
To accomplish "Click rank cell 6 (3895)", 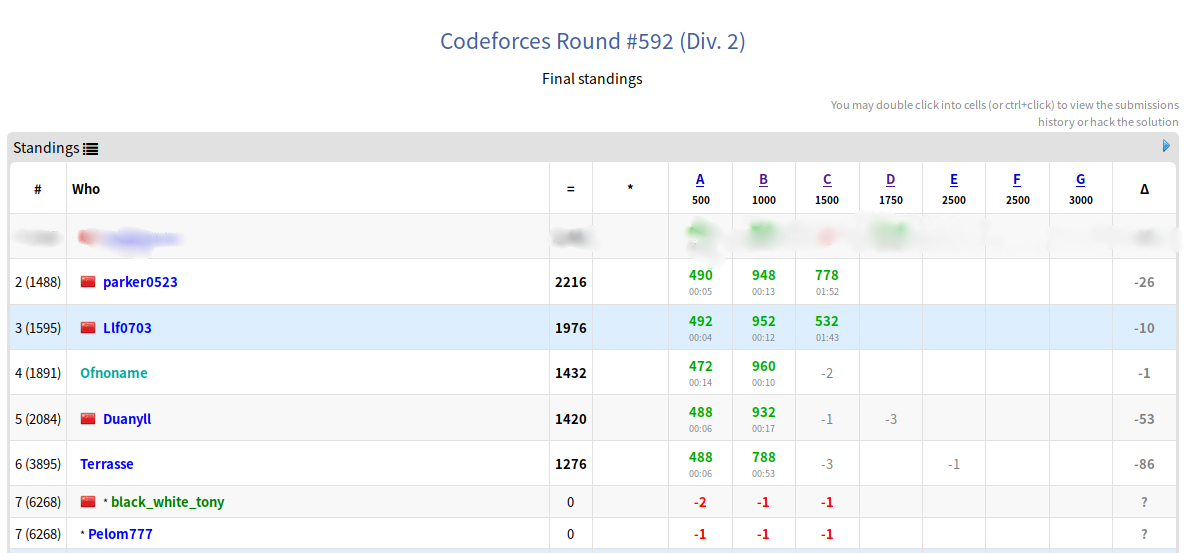I will (38, 464).
